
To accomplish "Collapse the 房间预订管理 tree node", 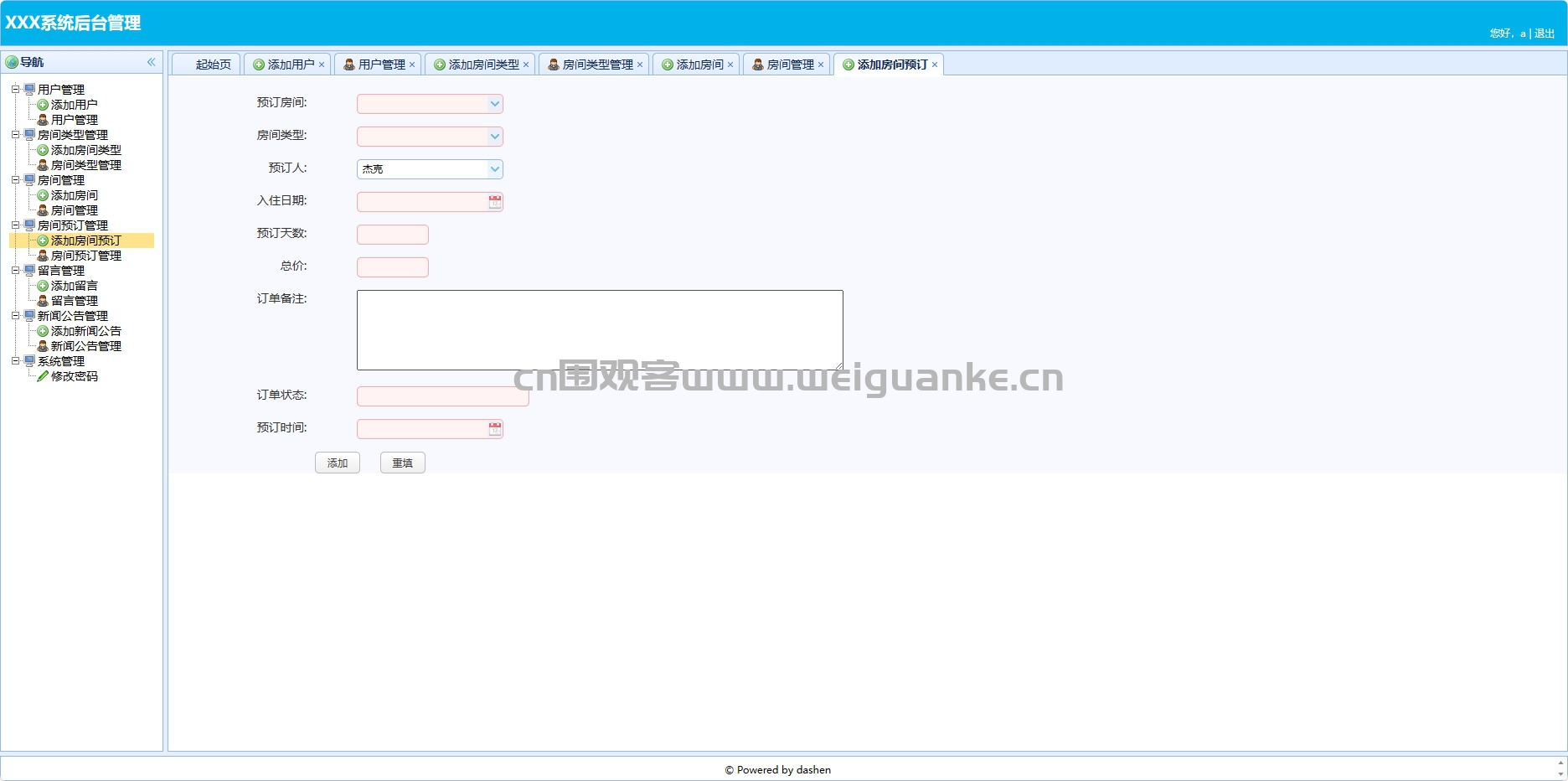I will [x=15, y=225].
